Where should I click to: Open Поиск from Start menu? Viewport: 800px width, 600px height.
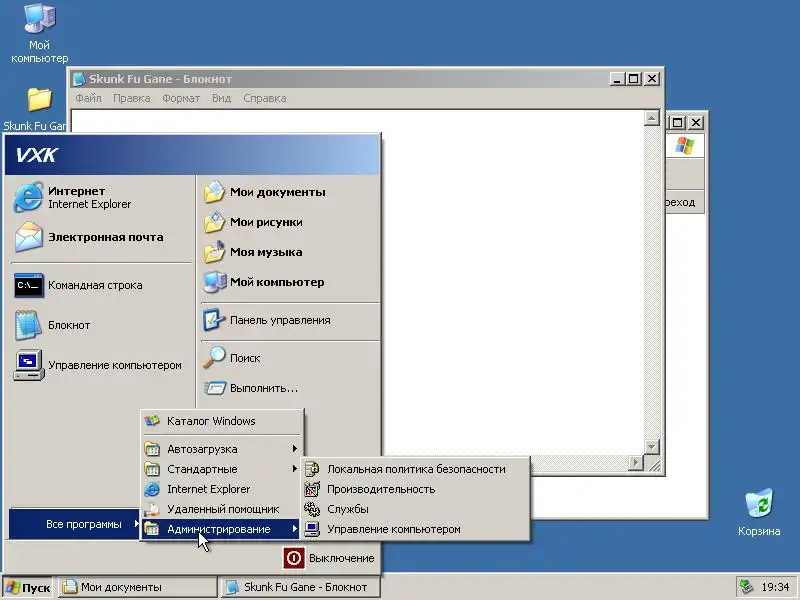pos(290,358)
